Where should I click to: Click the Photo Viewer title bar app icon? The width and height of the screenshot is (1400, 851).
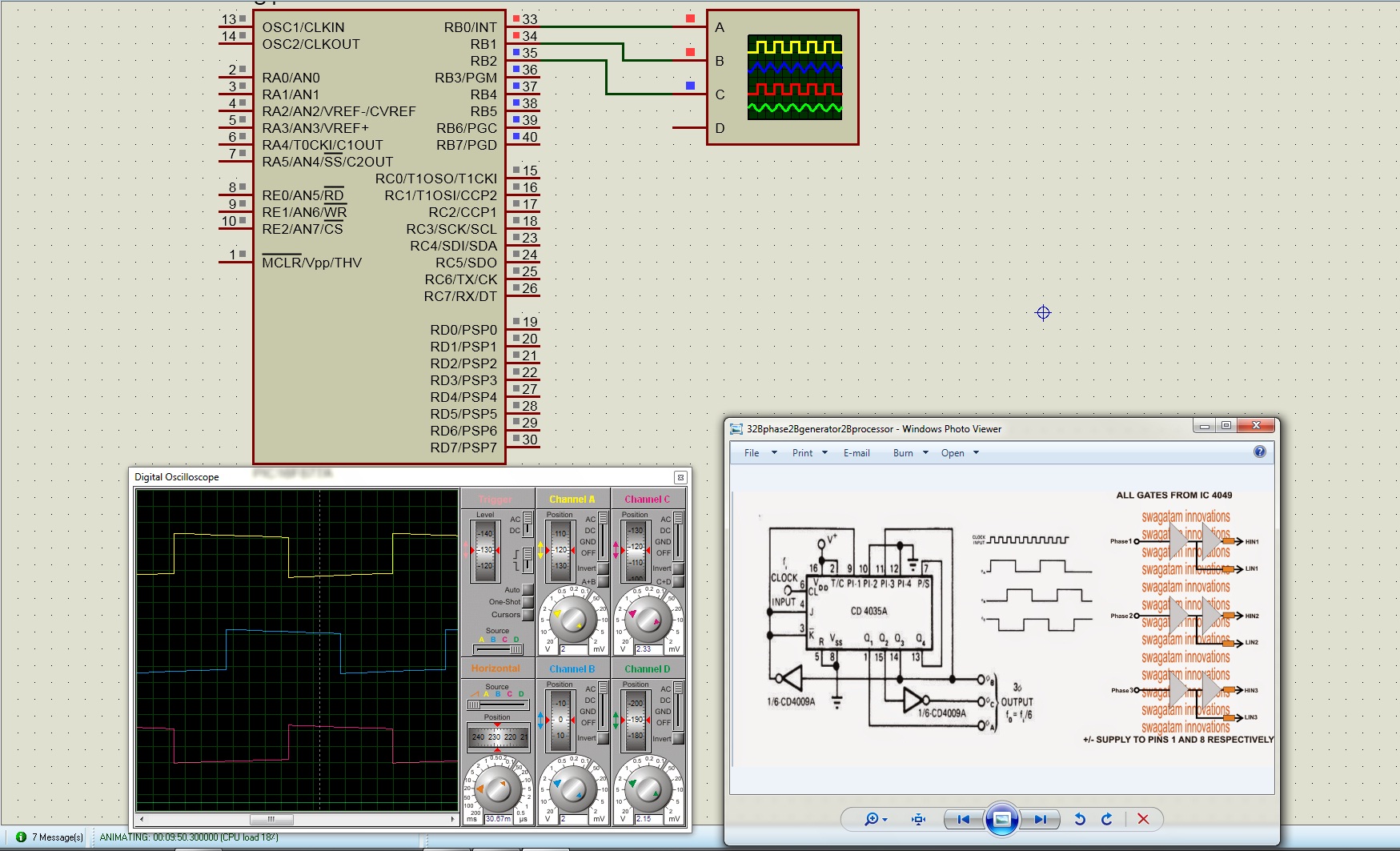point(736,429)
